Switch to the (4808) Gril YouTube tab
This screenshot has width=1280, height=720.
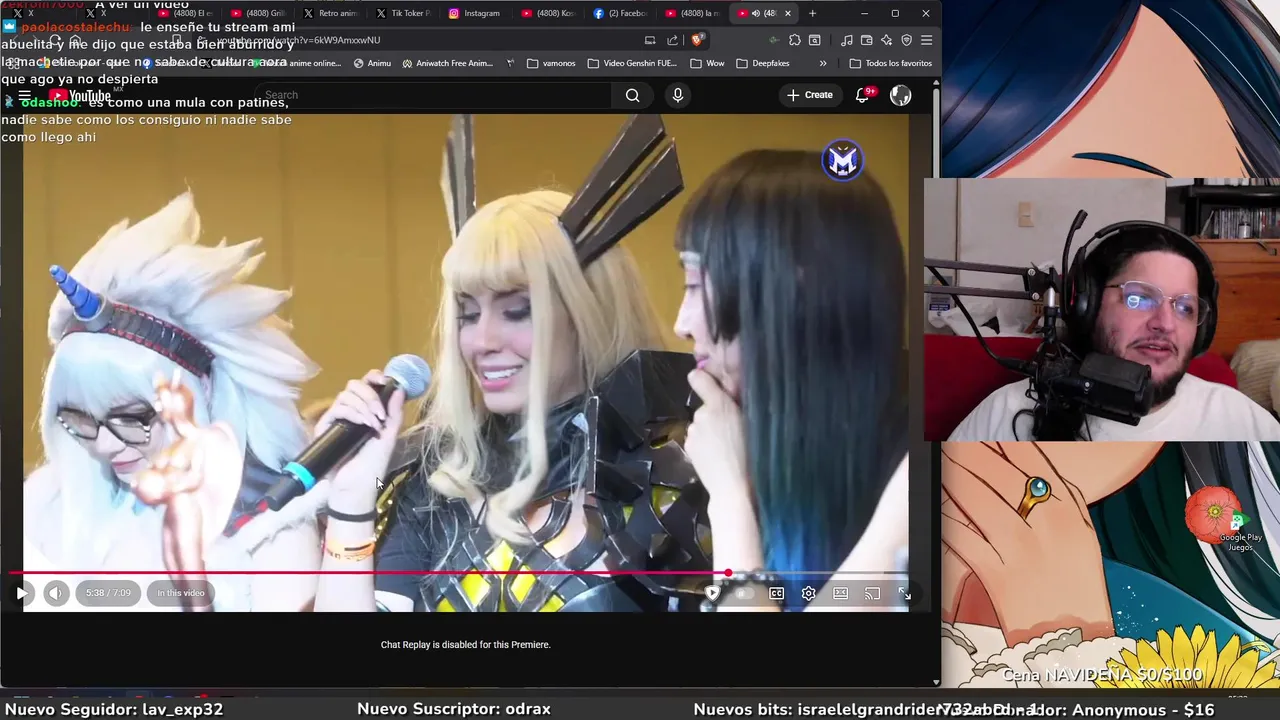click(257, 13)
